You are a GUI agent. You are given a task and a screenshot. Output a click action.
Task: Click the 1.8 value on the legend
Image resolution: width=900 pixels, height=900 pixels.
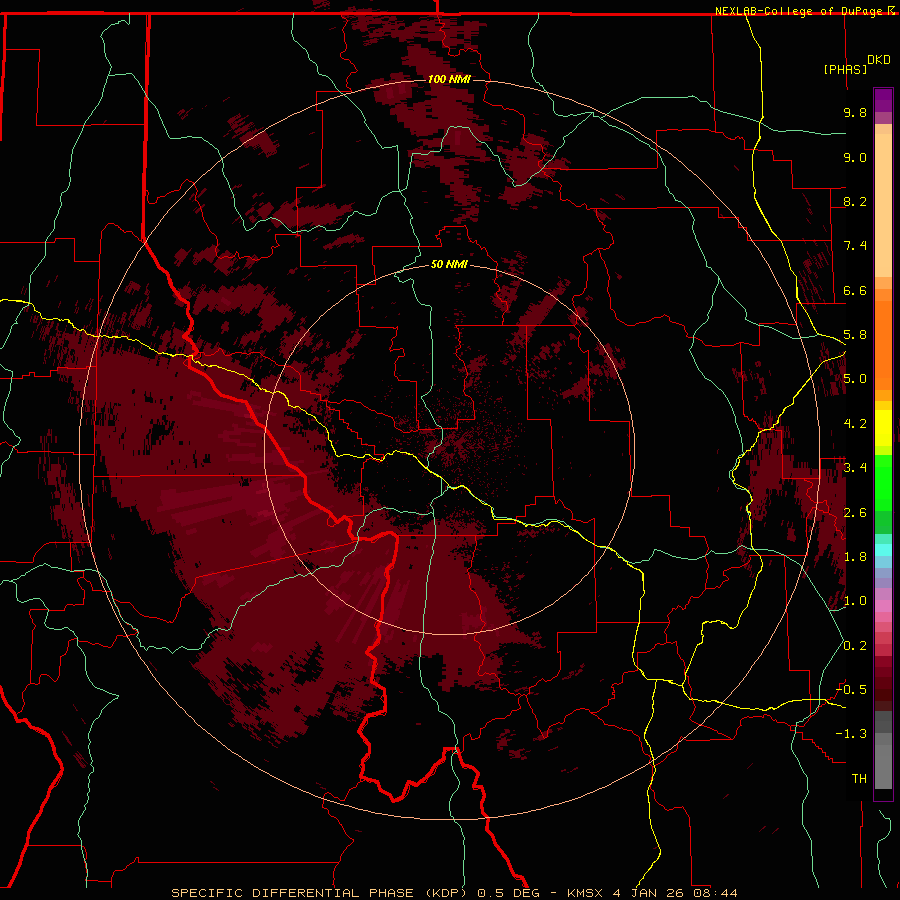point(855,557)
